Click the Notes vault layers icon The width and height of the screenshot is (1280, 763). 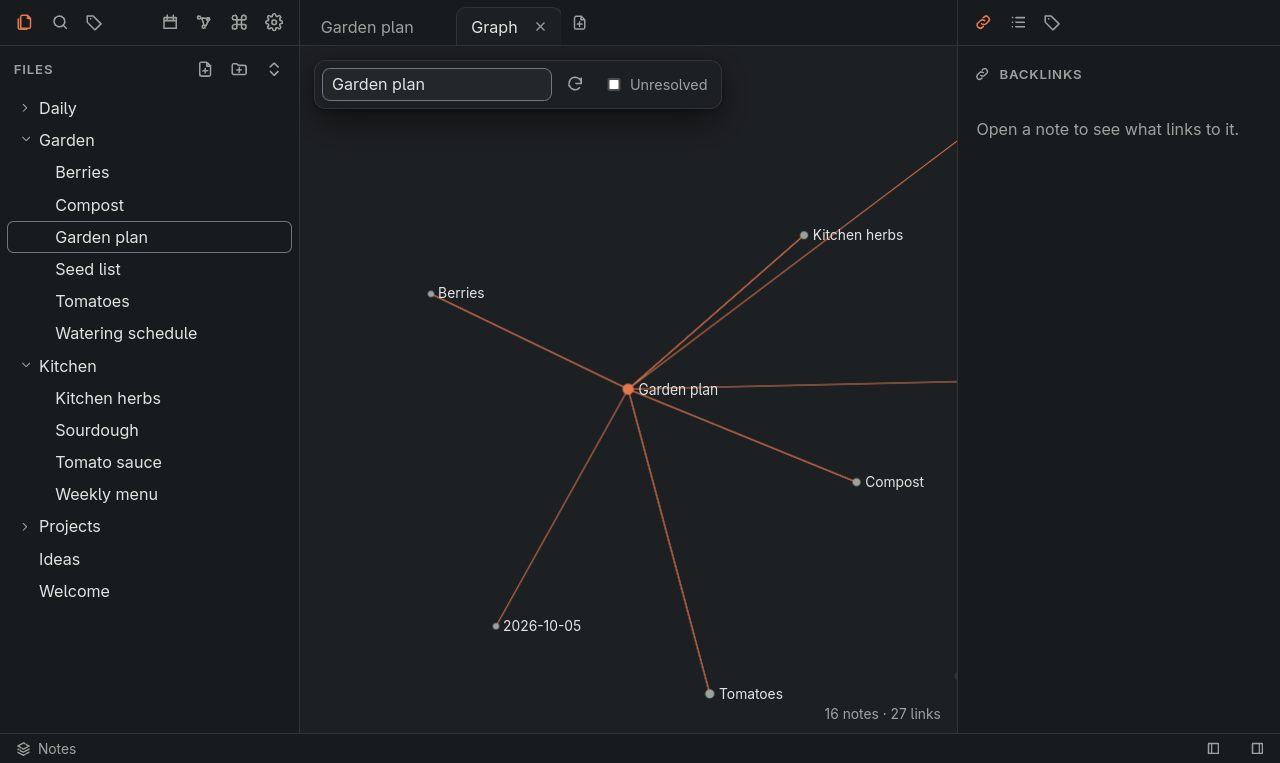tap(23, 749)
